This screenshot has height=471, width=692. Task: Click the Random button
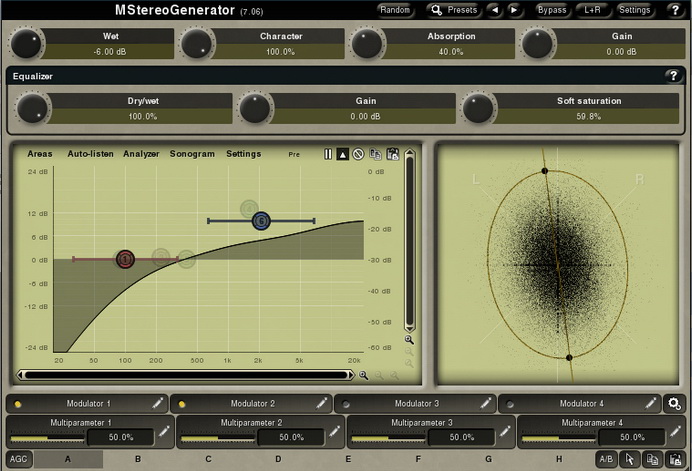coord(395,10)
